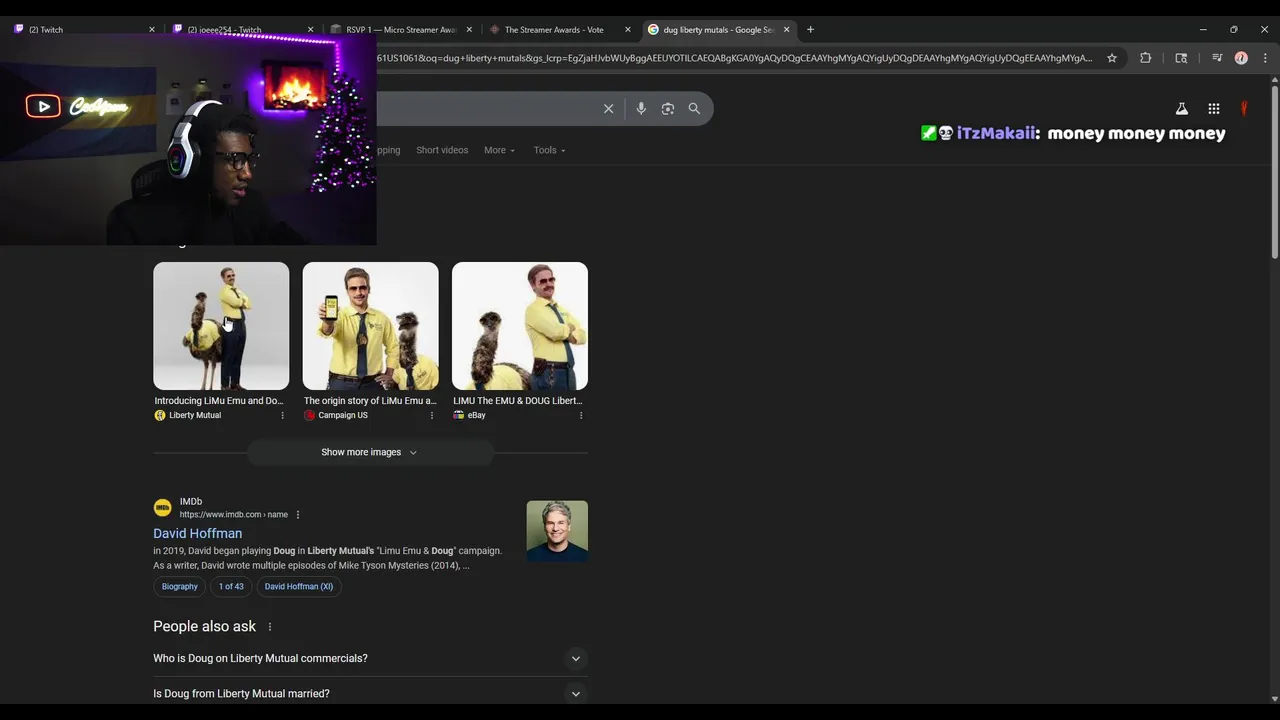Select the Short videos search filter

442,150
